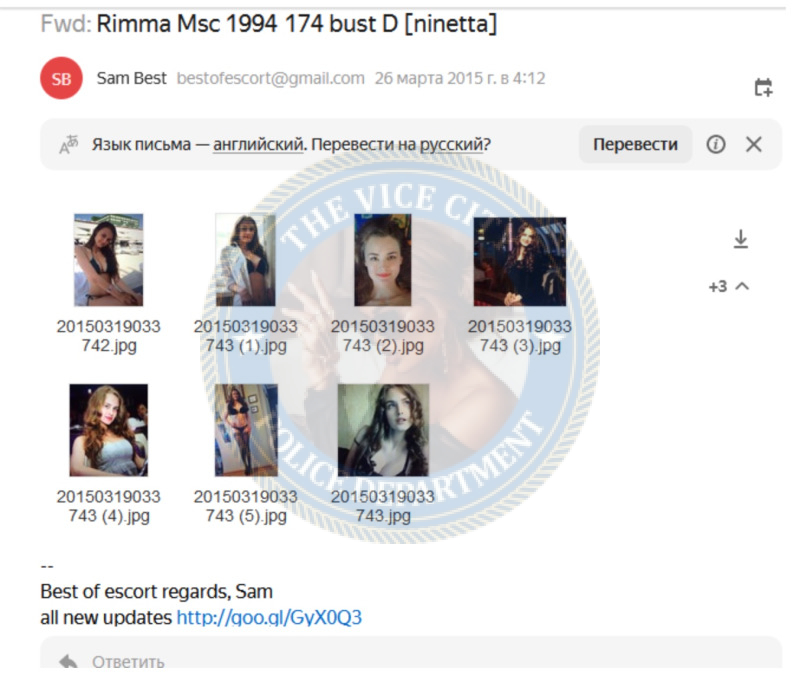
Task: Dismiss the translation prompt bar
Action: point(754,144)
